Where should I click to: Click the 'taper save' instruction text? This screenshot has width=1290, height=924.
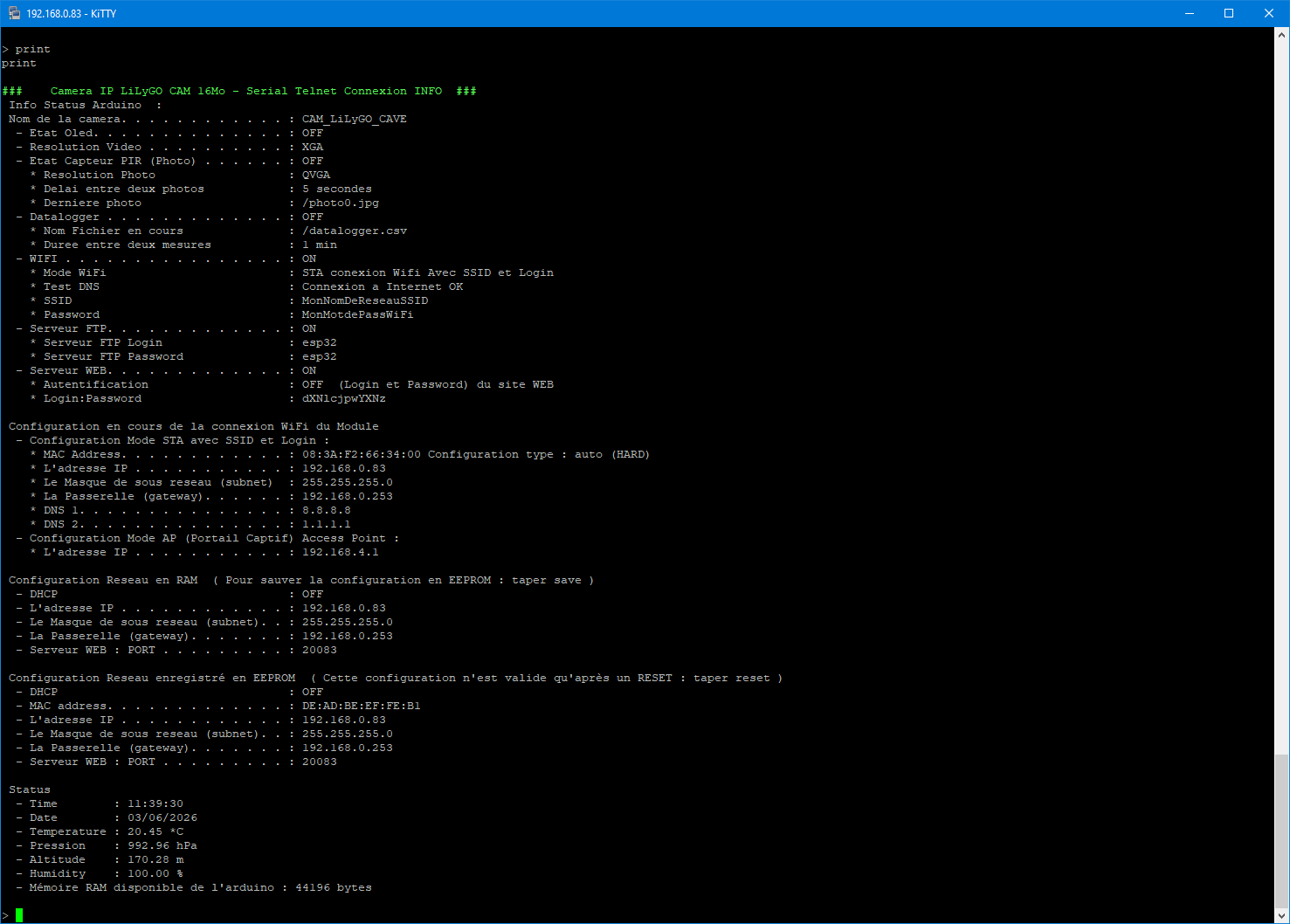tap(547, 580)
